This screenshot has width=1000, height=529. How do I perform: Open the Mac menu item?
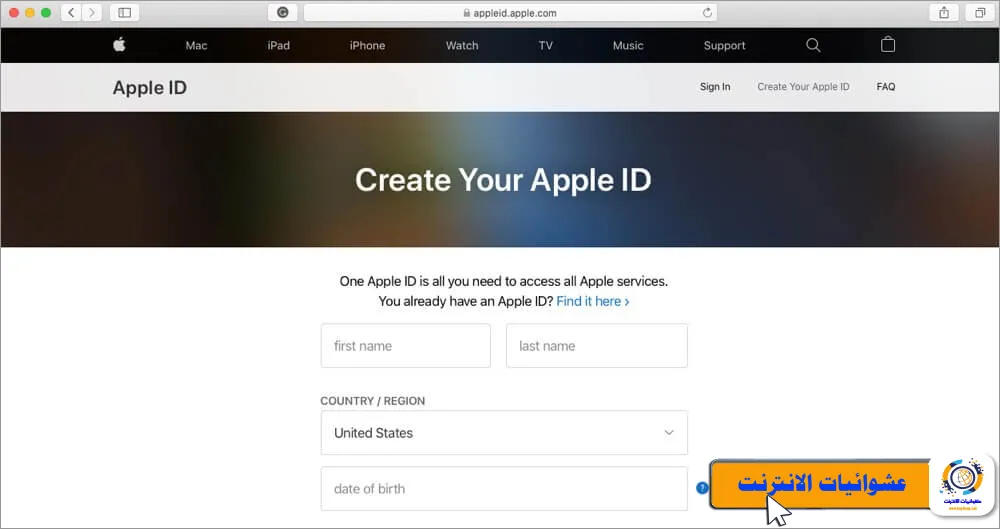(x=196, y=45)
